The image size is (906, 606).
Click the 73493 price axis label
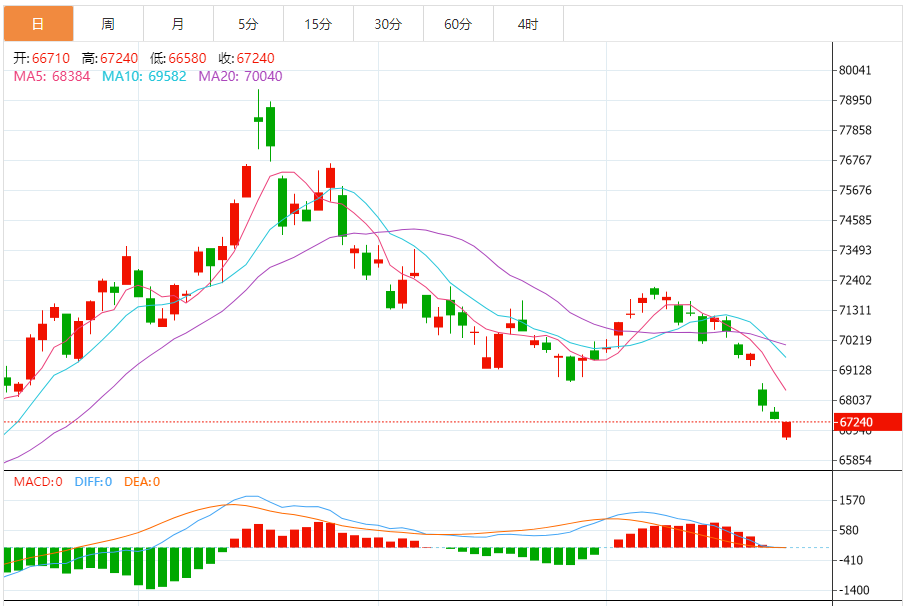tap(855, 251)
